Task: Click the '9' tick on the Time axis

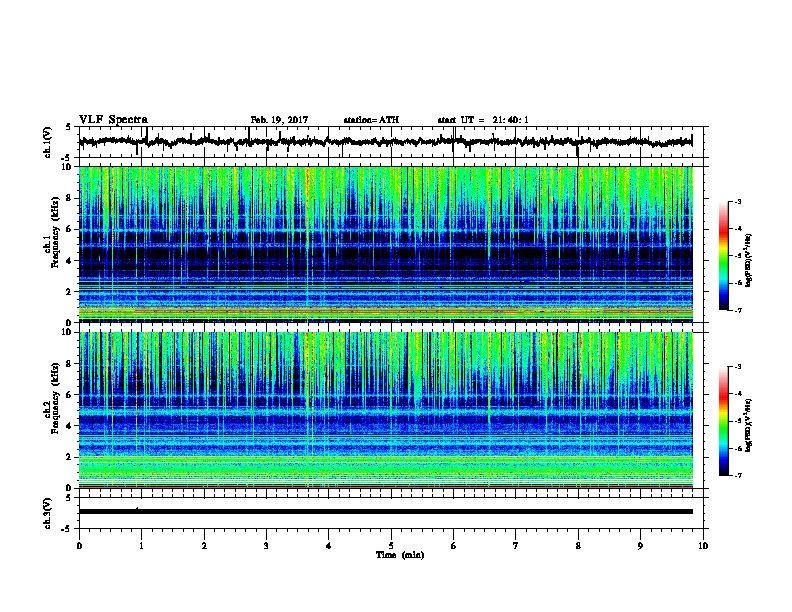Action: point(640,546)
